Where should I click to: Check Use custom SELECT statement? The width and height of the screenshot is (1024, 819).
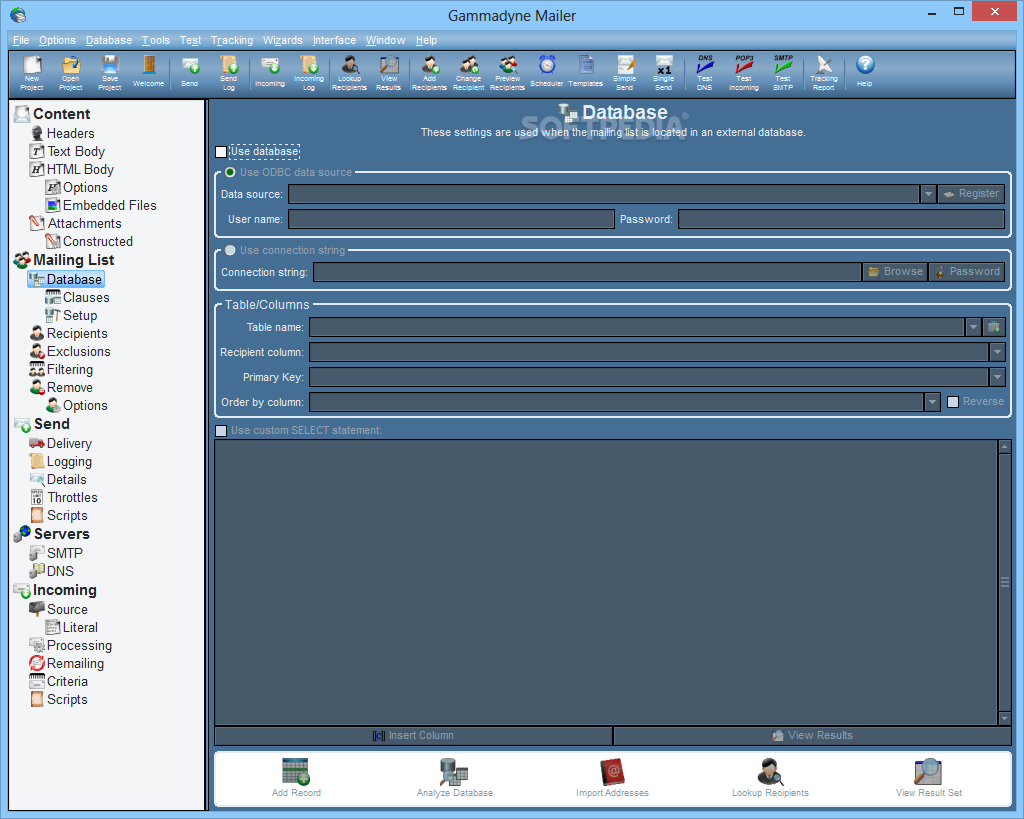coord(221,430)
